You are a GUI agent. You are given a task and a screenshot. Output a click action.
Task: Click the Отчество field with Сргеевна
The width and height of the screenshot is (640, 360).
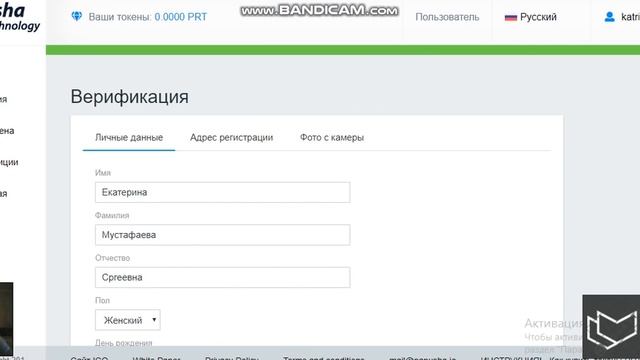pos(222,277)
